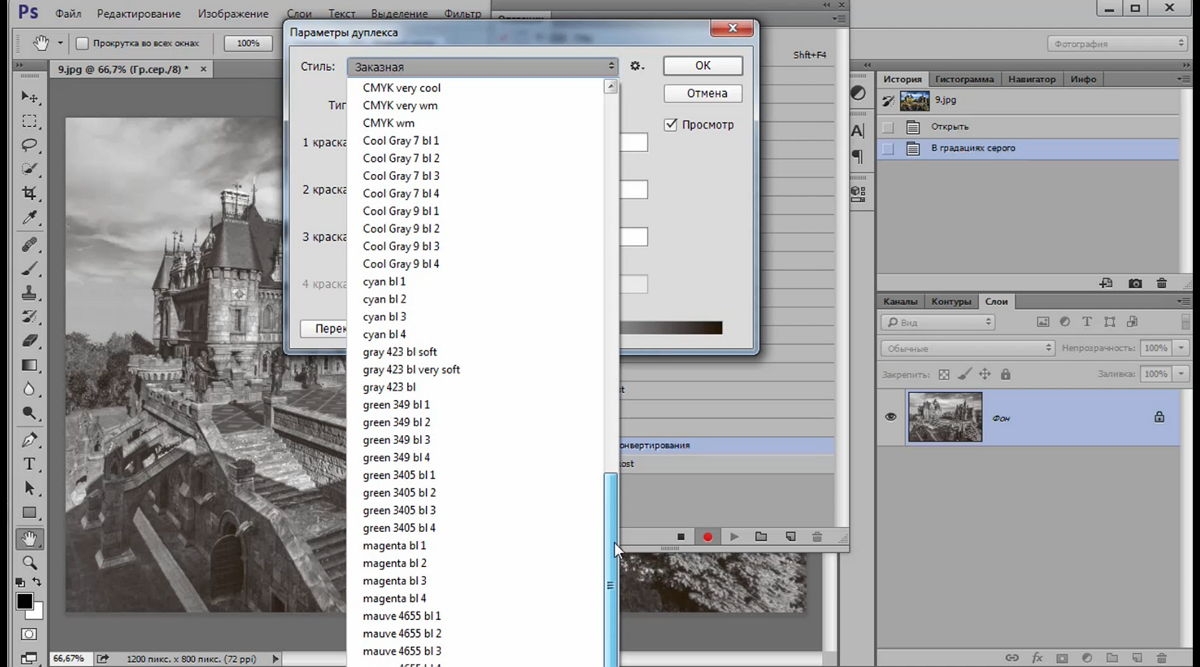Select the Move tool
This screenshot has height=667, width=1200.
[30, 97]
